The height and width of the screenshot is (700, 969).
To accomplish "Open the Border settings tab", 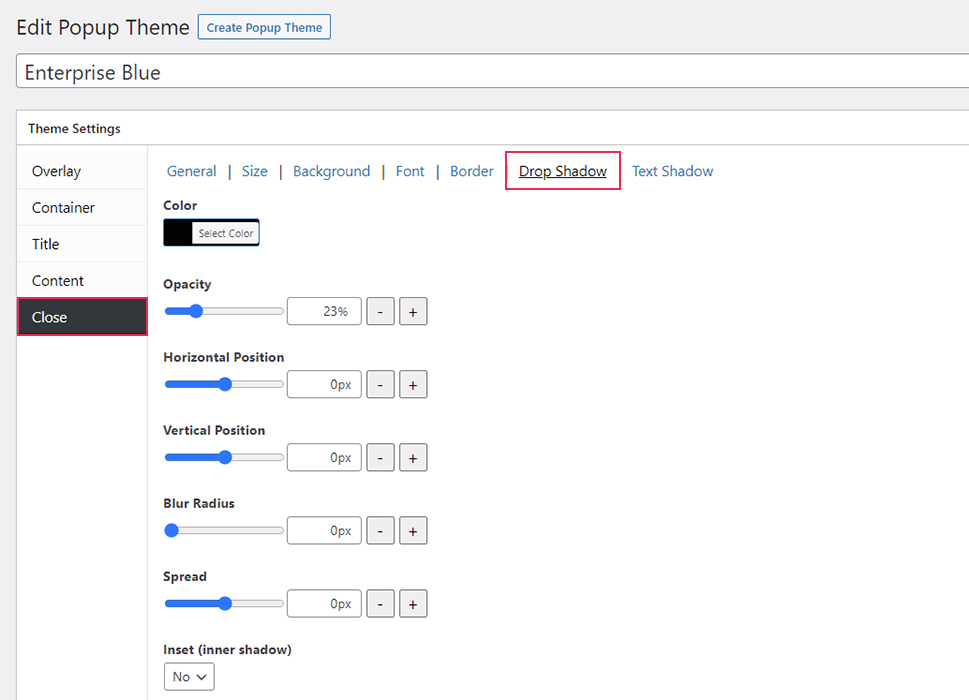I will coord(471,171).
